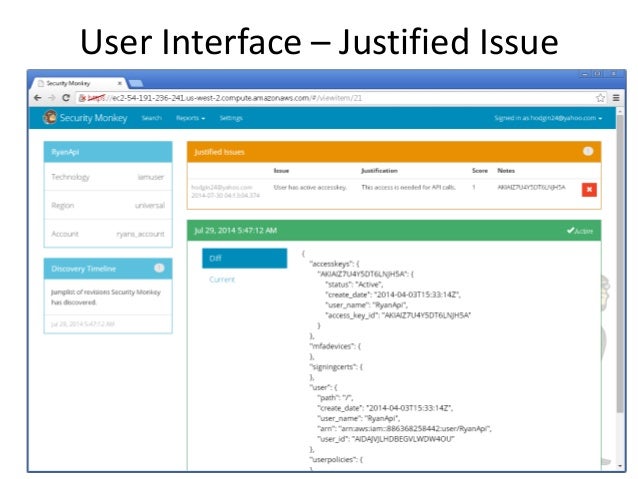Click the AKIAIZ7U4Y5DT6LNJH5A notes cell
The width and height of the screenshot is (638, 479).
[x=531, y=187]
